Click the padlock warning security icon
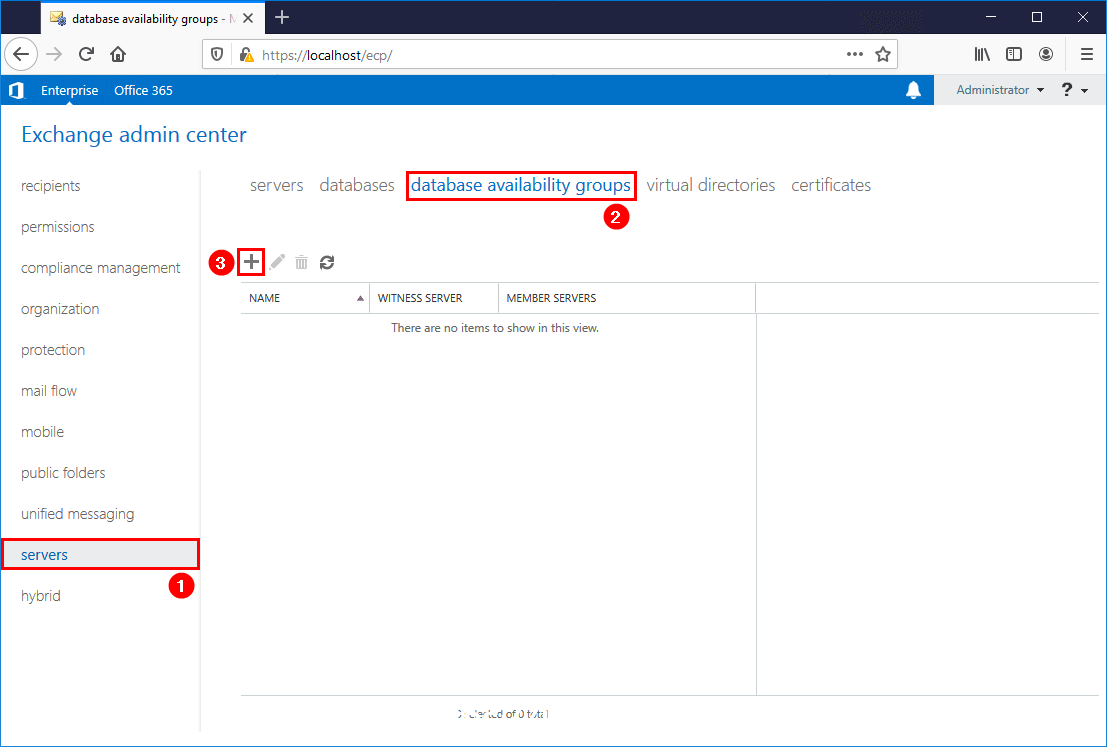Screen dimensions: 1107x747 246,54
